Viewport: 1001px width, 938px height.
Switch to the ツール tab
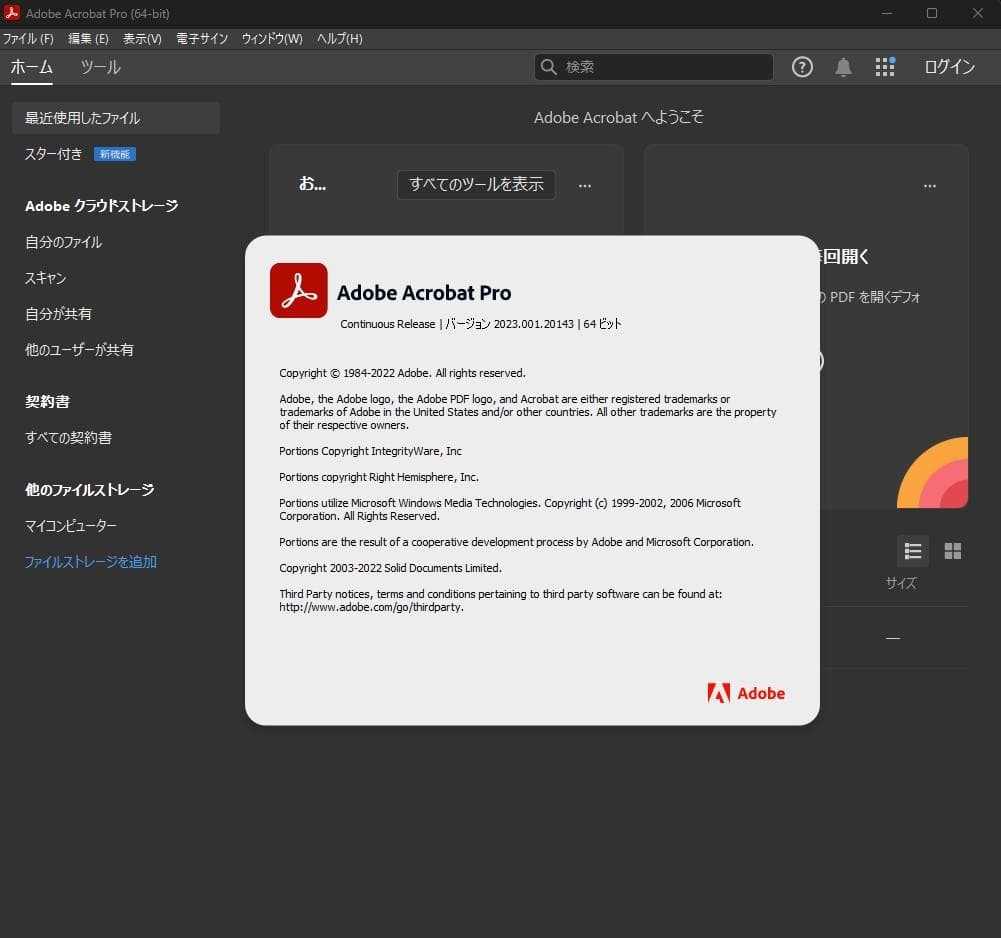coord(100,67)
